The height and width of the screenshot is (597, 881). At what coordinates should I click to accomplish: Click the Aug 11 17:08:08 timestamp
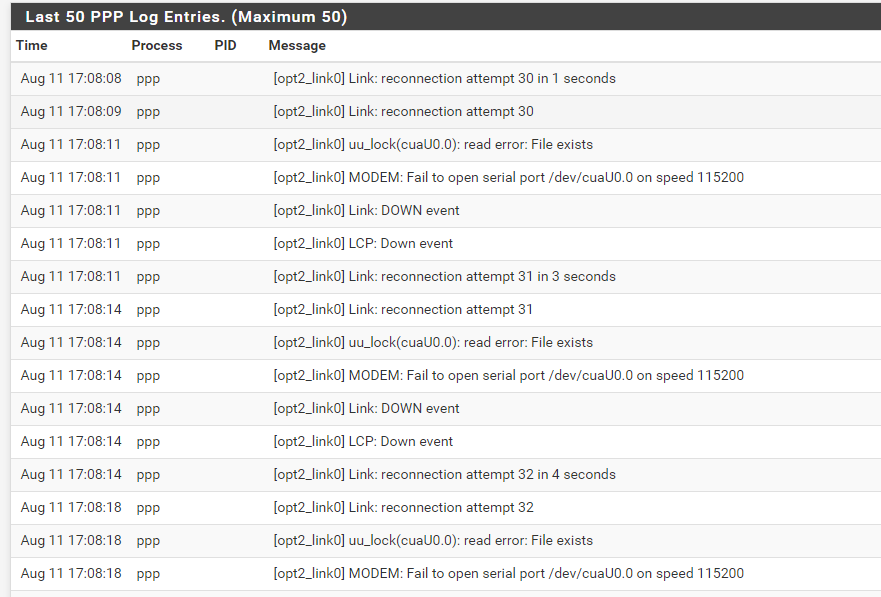tap(71, 78)
